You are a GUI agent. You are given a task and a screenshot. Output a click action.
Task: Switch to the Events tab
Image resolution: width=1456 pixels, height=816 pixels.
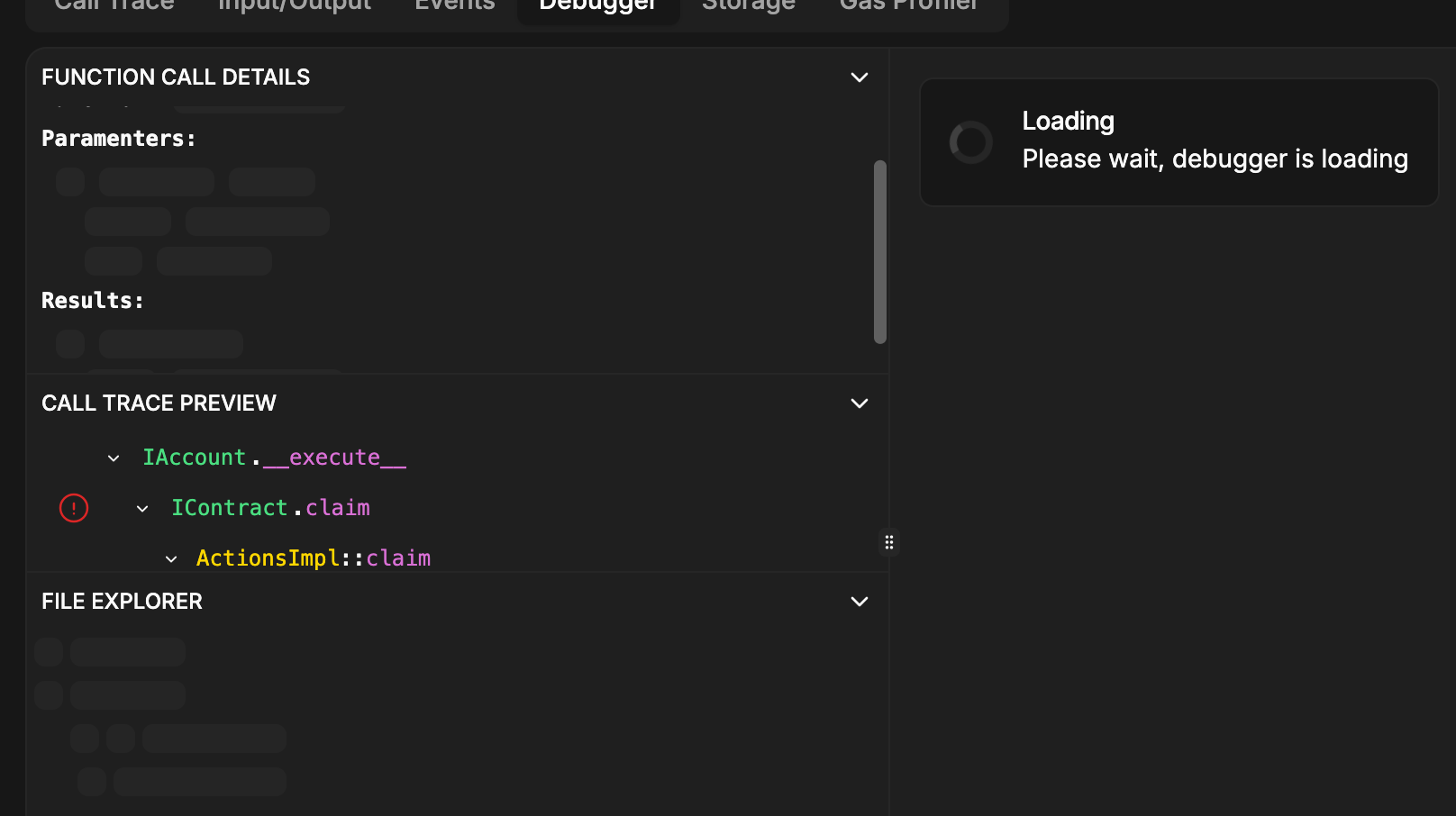(x=455, y=5)
